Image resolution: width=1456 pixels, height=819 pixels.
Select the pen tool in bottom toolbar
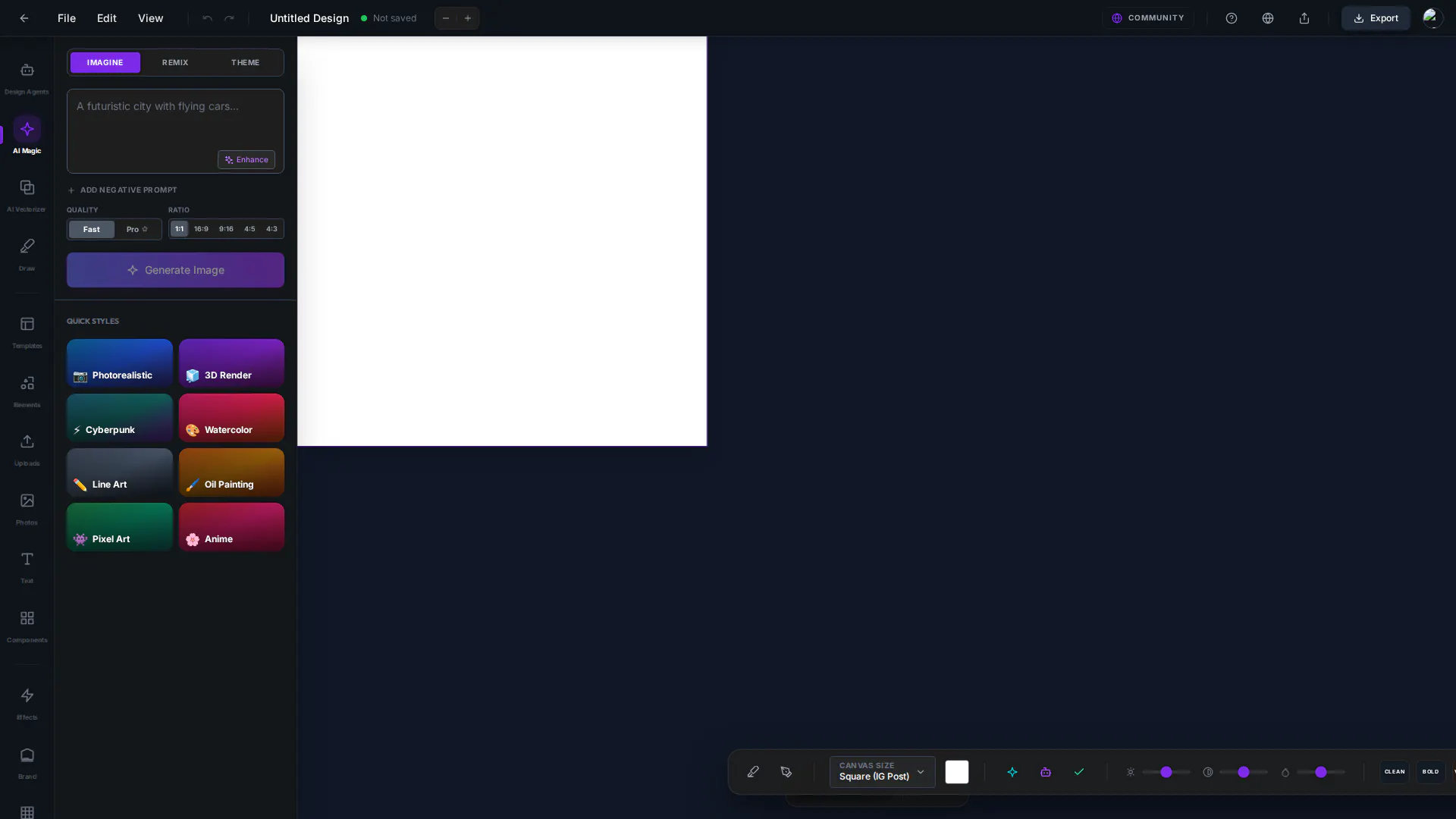point(786,772)
